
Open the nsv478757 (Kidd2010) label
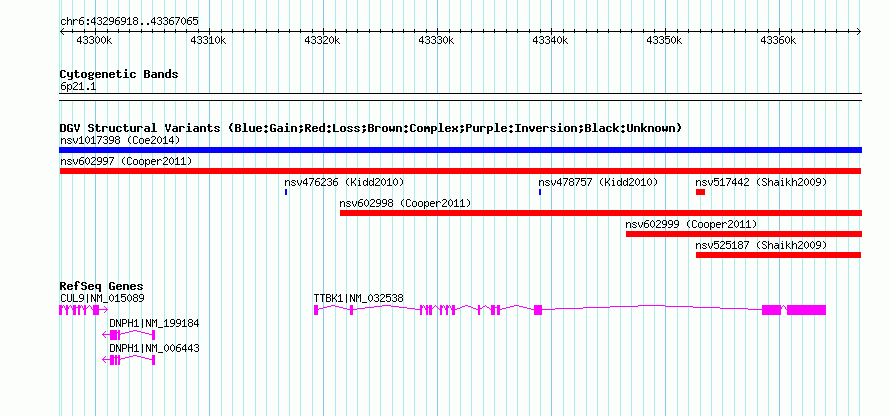click(598, 182)
